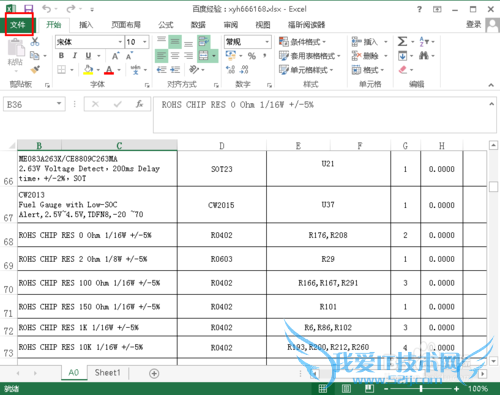Click the Find & Select binoculars icon

pyautogui.click(x=424, y=56)
